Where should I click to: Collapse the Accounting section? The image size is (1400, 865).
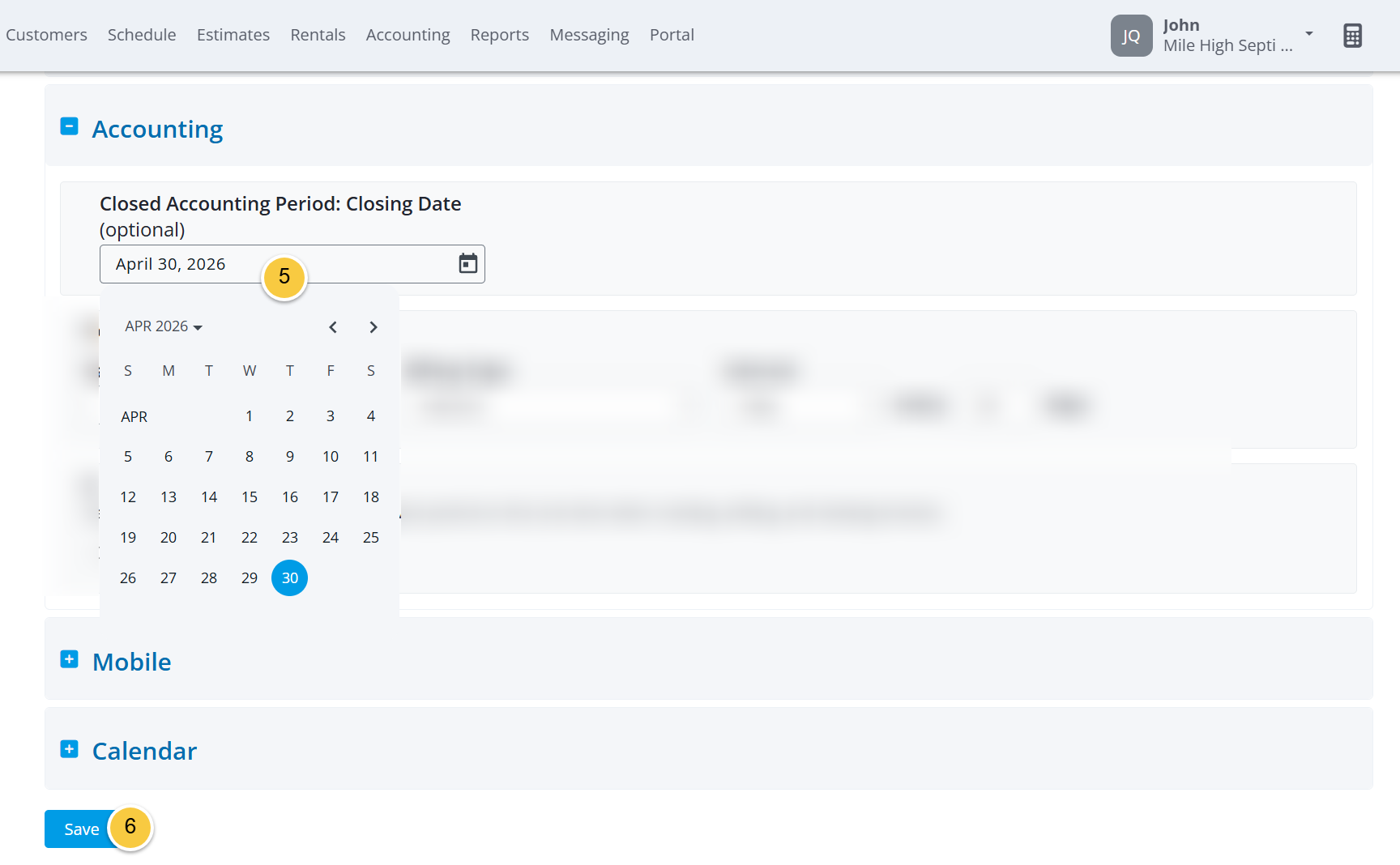(x=70, y=126)
